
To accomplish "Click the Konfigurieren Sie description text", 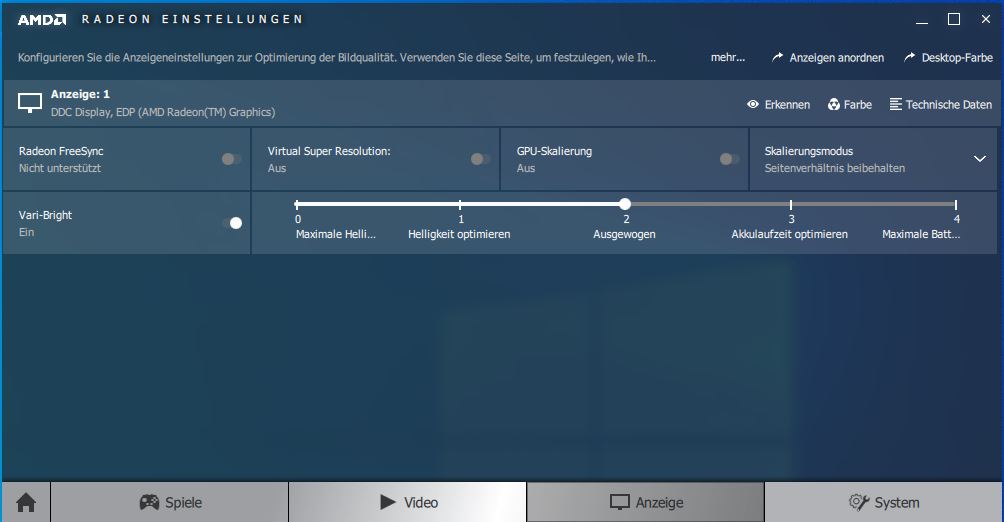I will [x=337, y=58].
